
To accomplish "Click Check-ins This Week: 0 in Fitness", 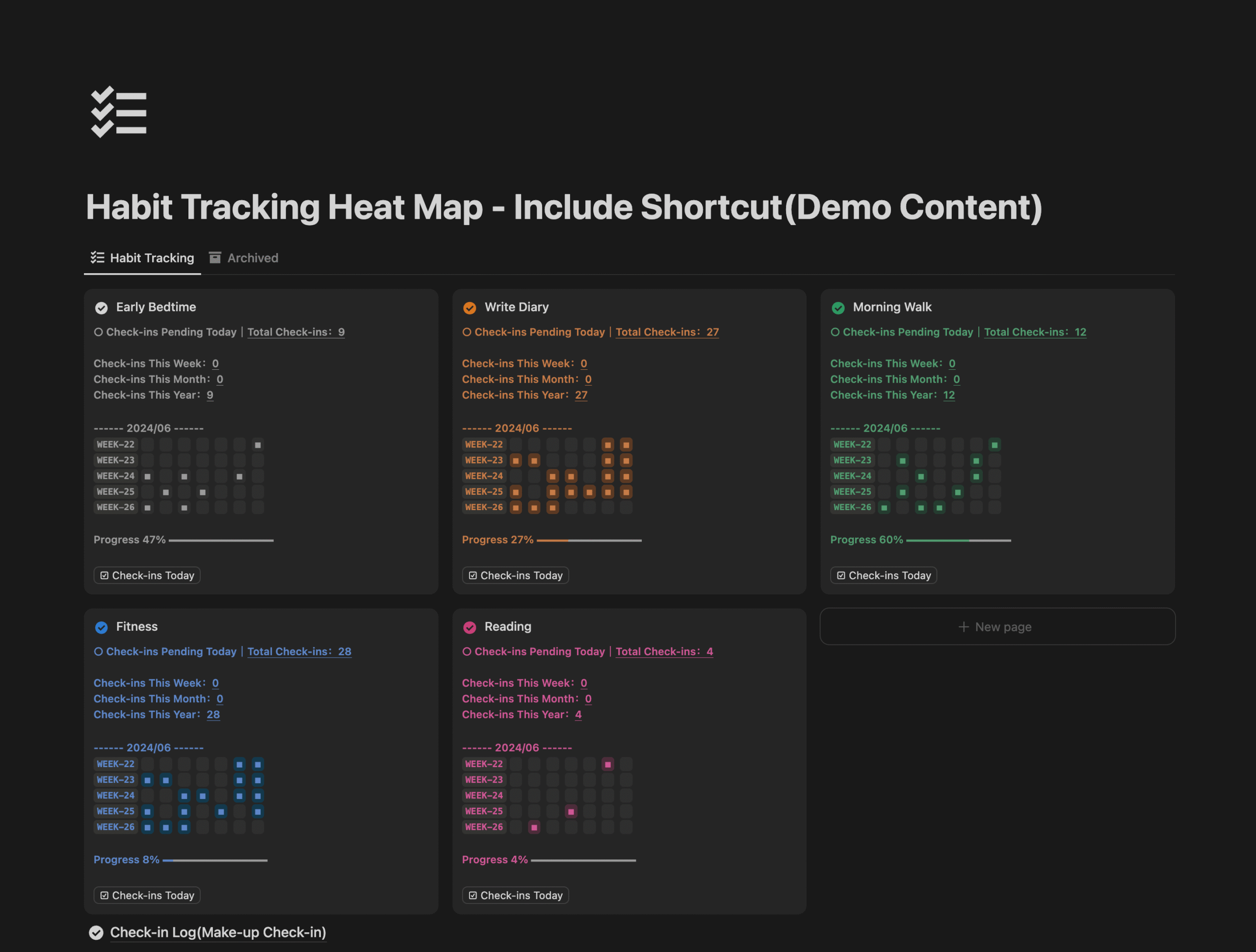I will (156, 683).
